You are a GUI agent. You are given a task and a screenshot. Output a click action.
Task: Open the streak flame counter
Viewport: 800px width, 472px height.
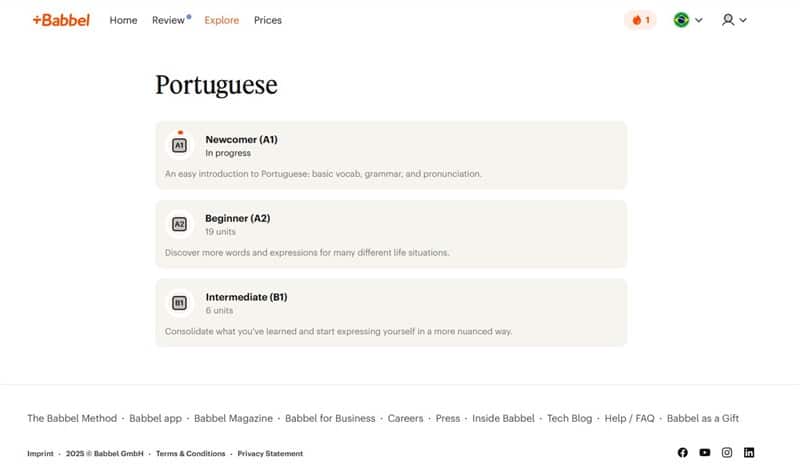pos(640,20)
